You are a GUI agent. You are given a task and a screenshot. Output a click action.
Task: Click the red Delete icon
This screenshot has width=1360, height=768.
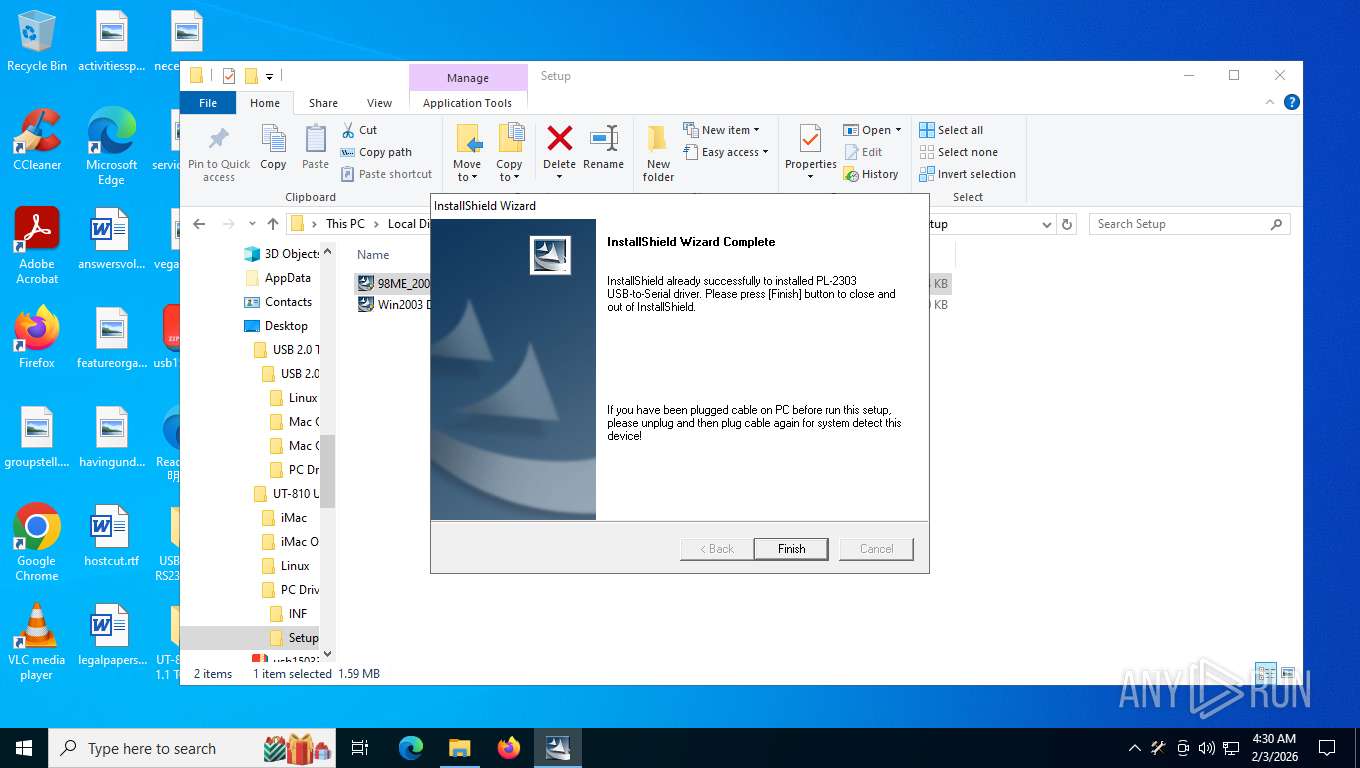pyautogui.click(x=560, y=138)
